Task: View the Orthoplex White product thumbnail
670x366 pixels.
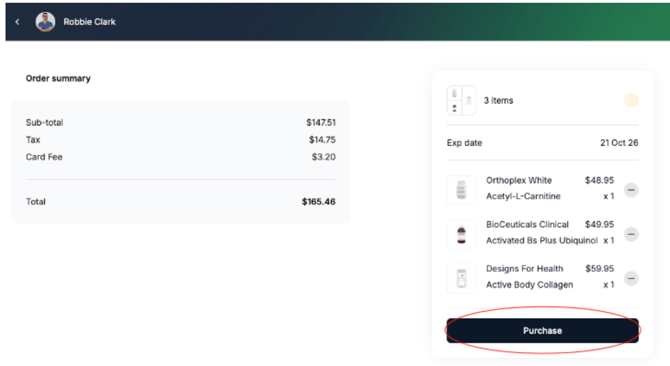Action: point(461,190)
